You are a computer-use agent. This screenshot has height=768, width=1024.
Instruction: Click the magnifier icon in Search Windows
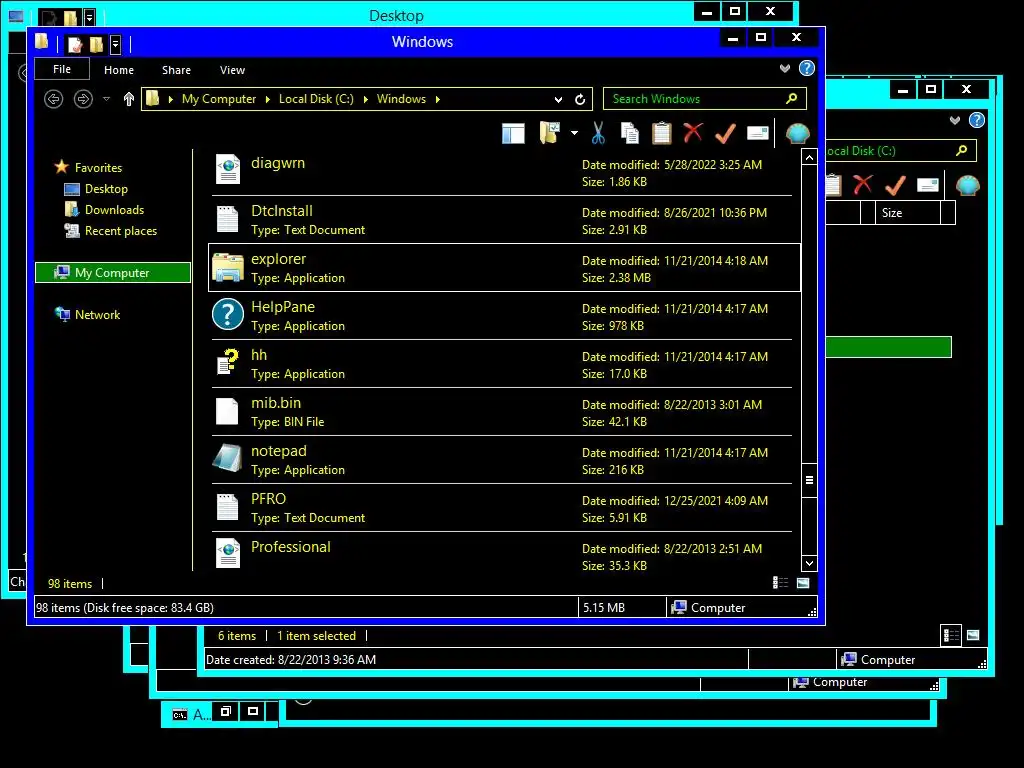(x=792, y=99)
